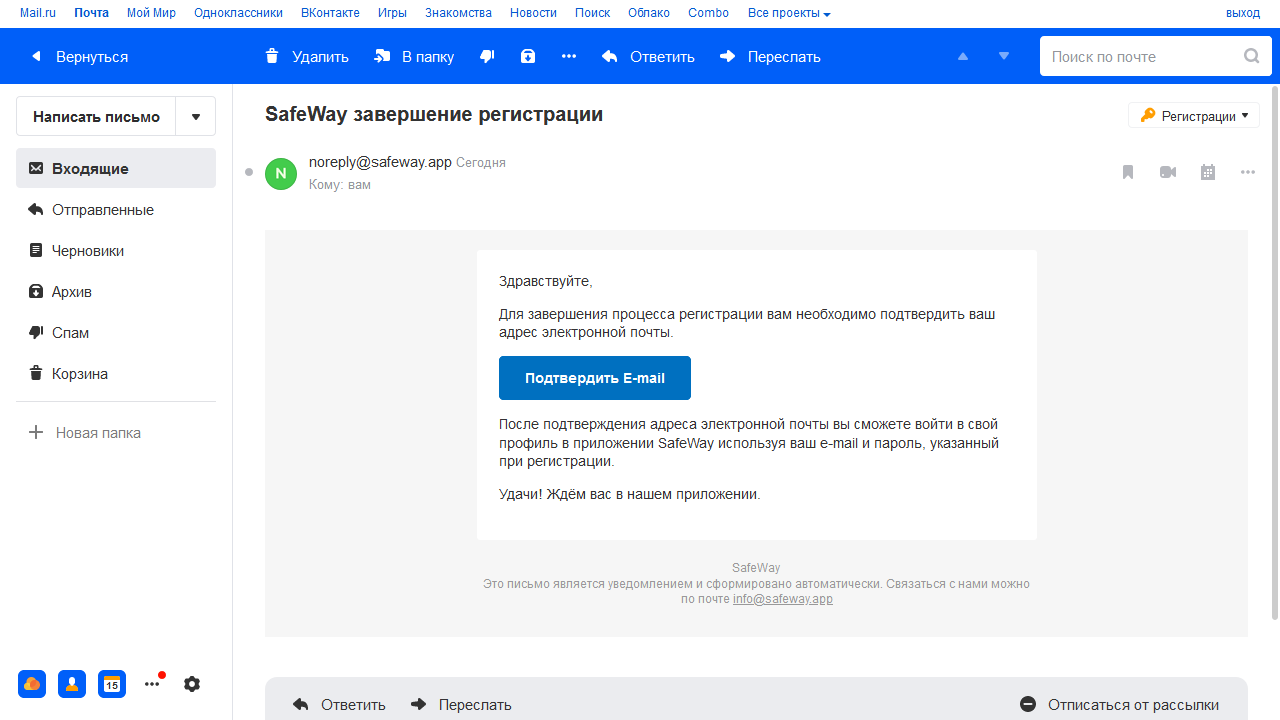Click the archive icon in top toolbar
The height and width of the screenshot is (720, 1280).
528,57
